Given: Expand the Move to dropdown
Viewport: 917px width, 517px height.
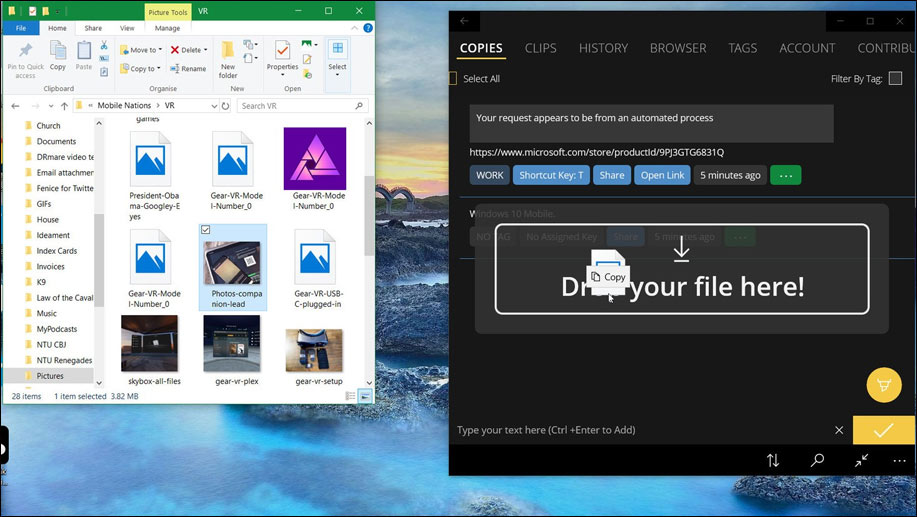Looking at the screenshot, I should coord(160,50).
